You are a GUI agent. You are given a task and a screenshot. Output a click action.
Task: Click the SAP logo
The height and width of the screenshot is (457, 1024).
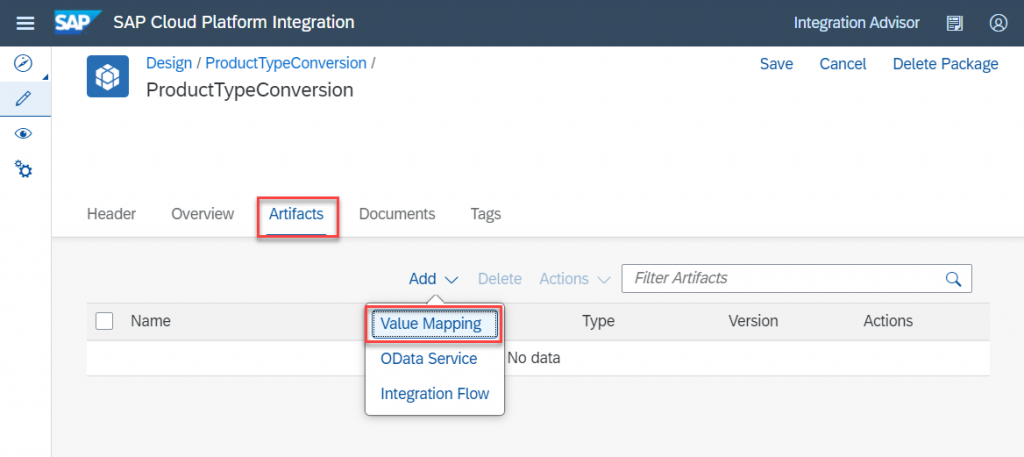click(78, 23)
